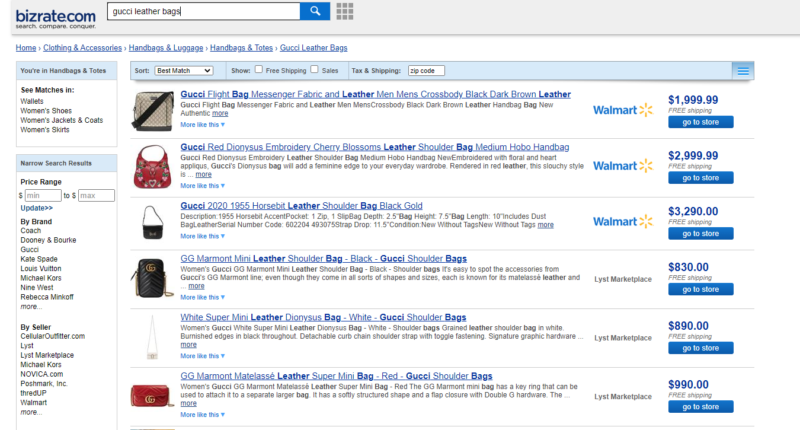800x430 pixels.
Task: Filter by seller Poshmark, Inc.
Action: [x=44, y=384]
